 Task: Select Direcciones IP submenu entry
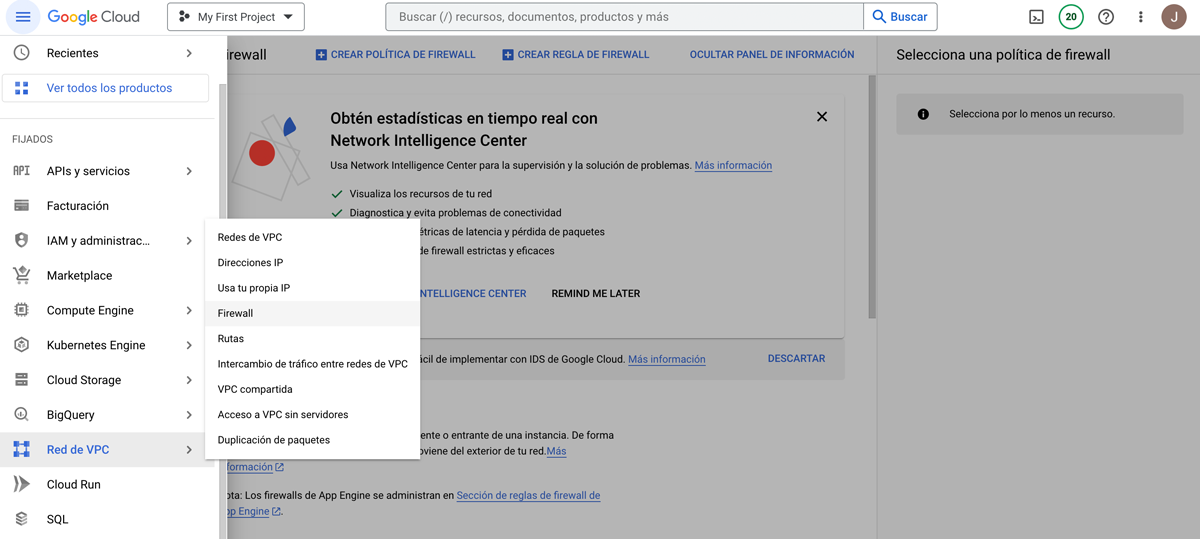point(312,262)
